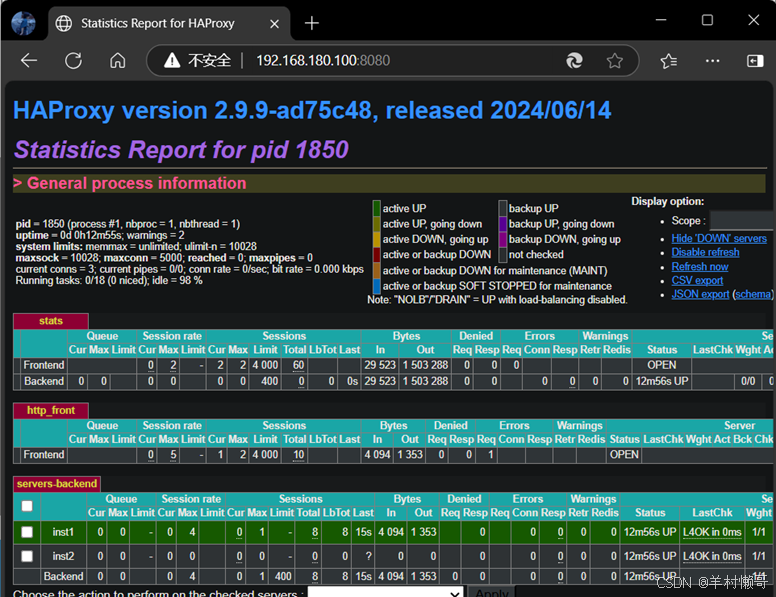
Task: Click Statistics Report for pid 1850 heading
Action: pyautogui.click(x=181, y=149)
